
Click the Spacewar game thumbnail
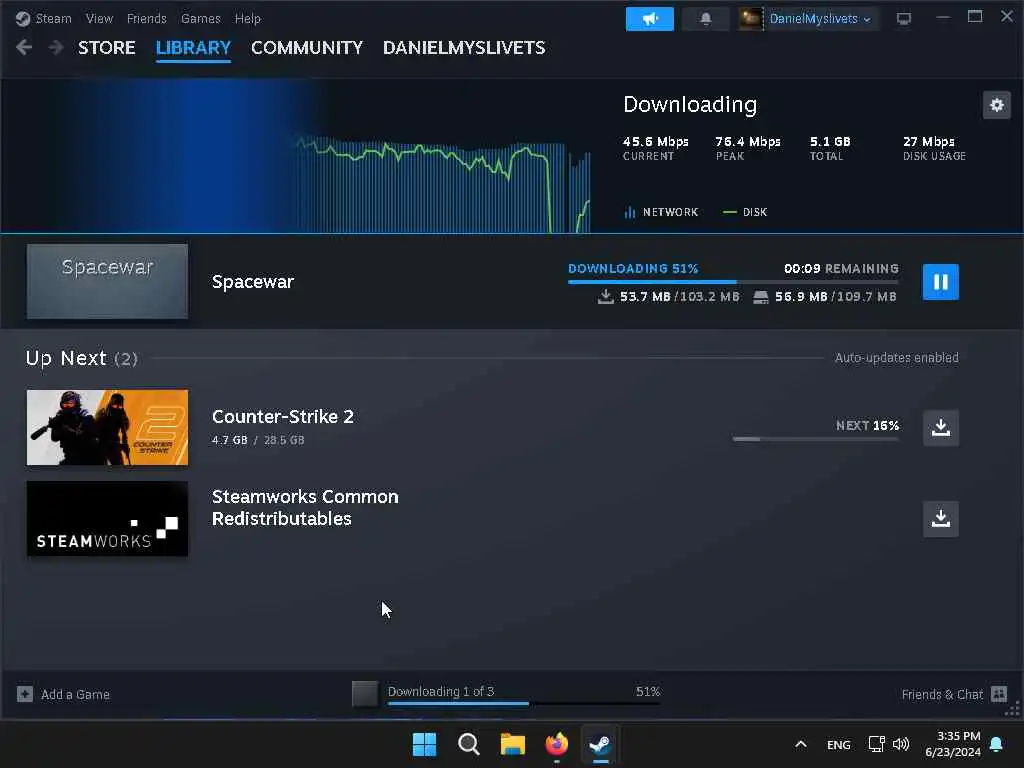(107, 281)
